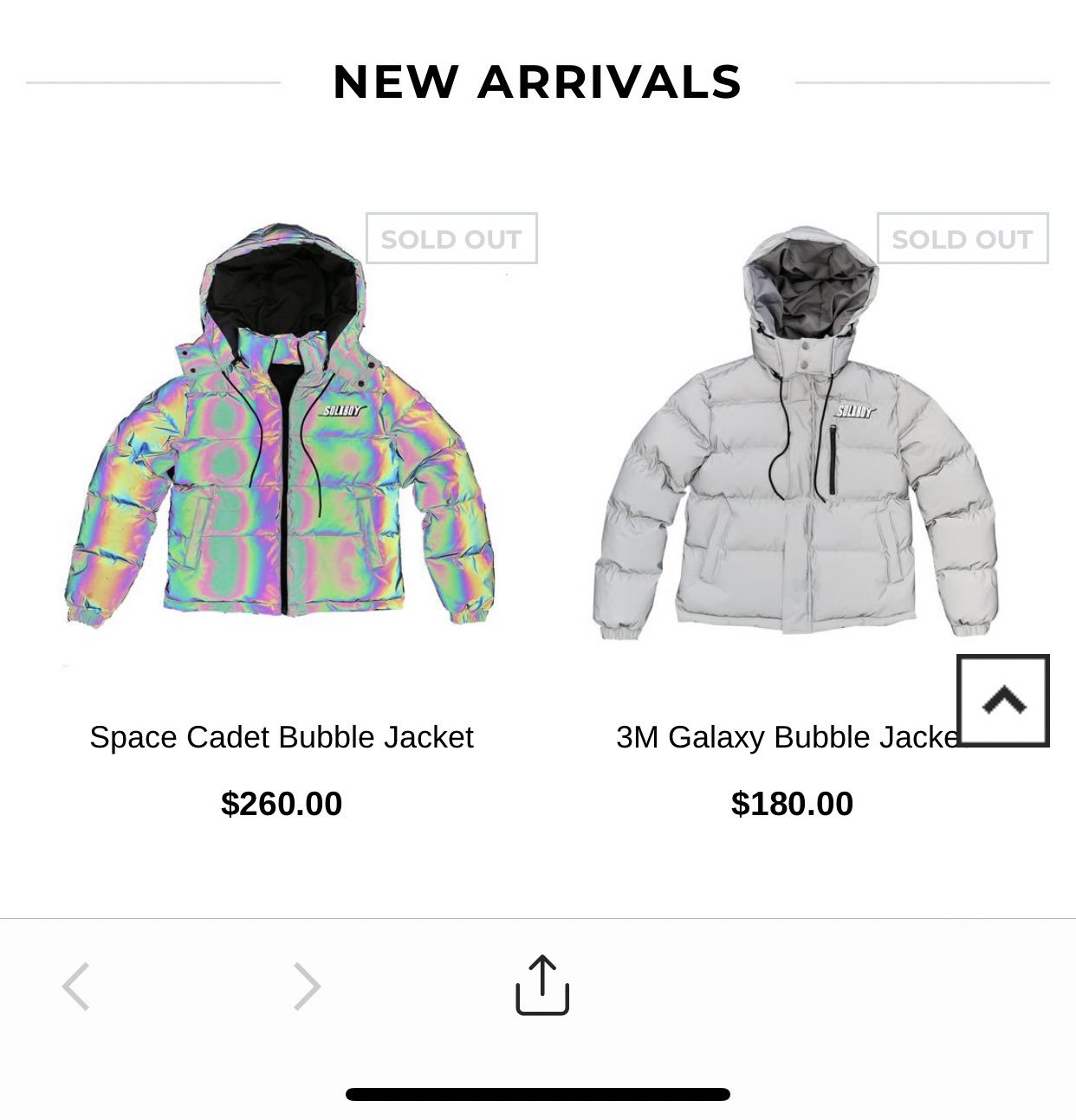The height and width of the screenshot is (1120, 1076).
Task: Open the iridescent Space Cadet jacket image
Action: coord(280,424)
